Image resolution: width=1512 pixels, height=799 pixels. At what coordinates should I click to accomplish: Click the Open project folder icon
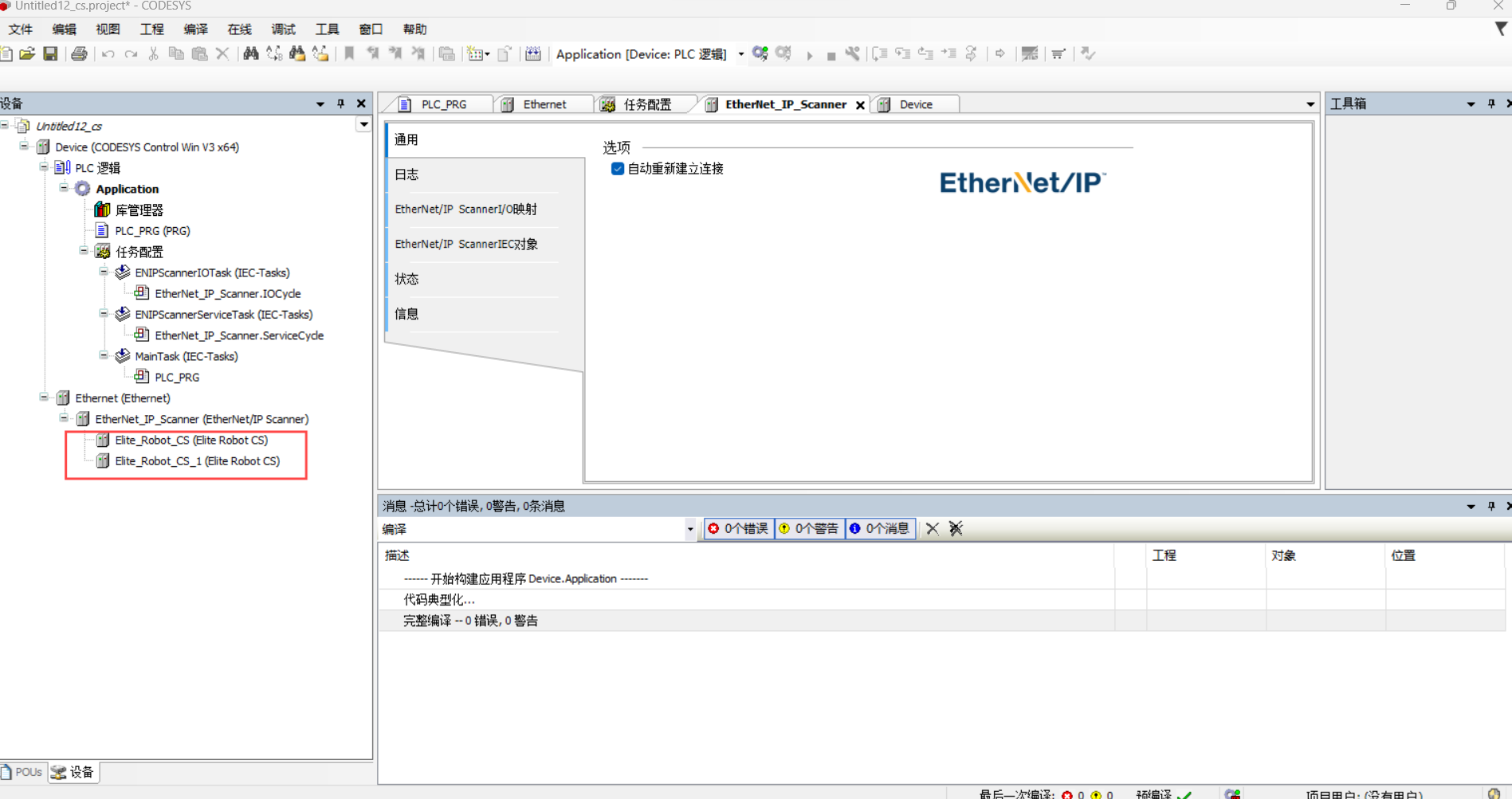pos(27,53)
